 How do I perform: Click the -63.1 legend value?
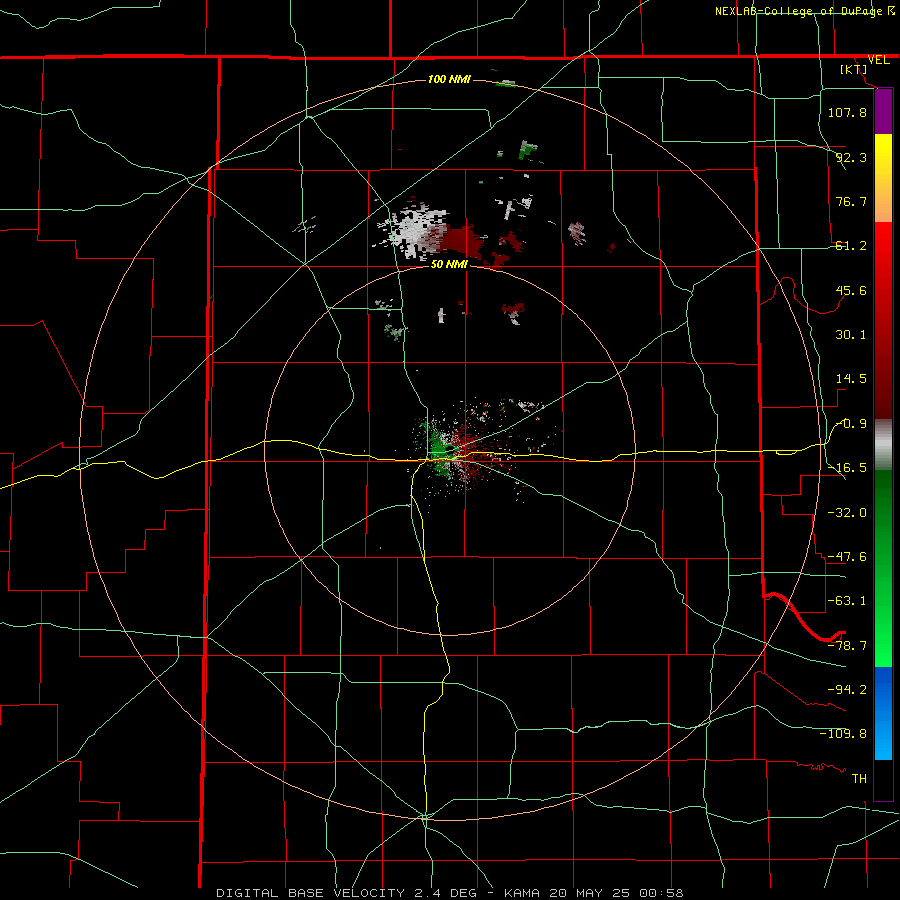coord(847,601)
